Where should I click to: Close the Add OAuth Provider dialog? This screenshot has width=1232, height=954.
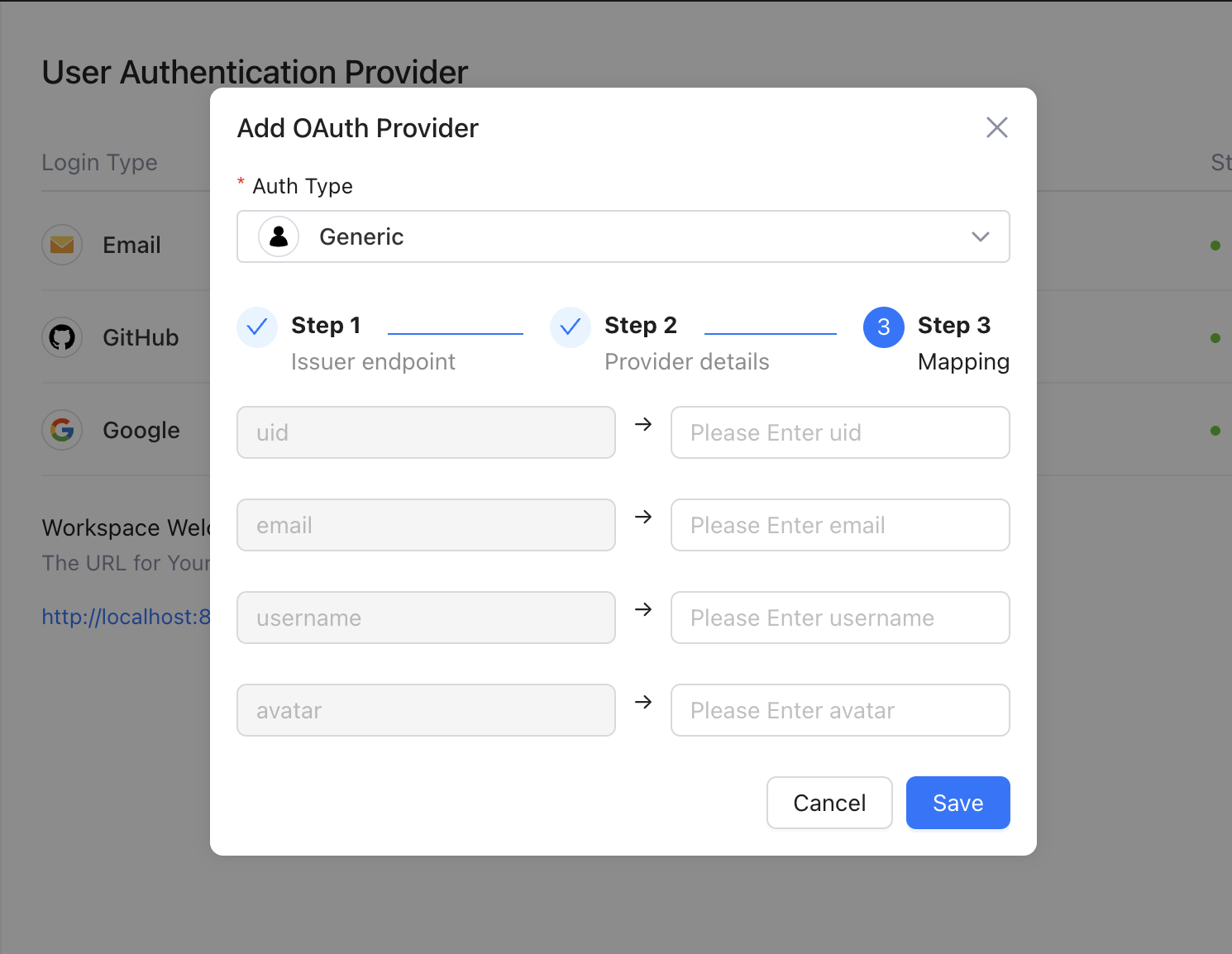(996, 127)
